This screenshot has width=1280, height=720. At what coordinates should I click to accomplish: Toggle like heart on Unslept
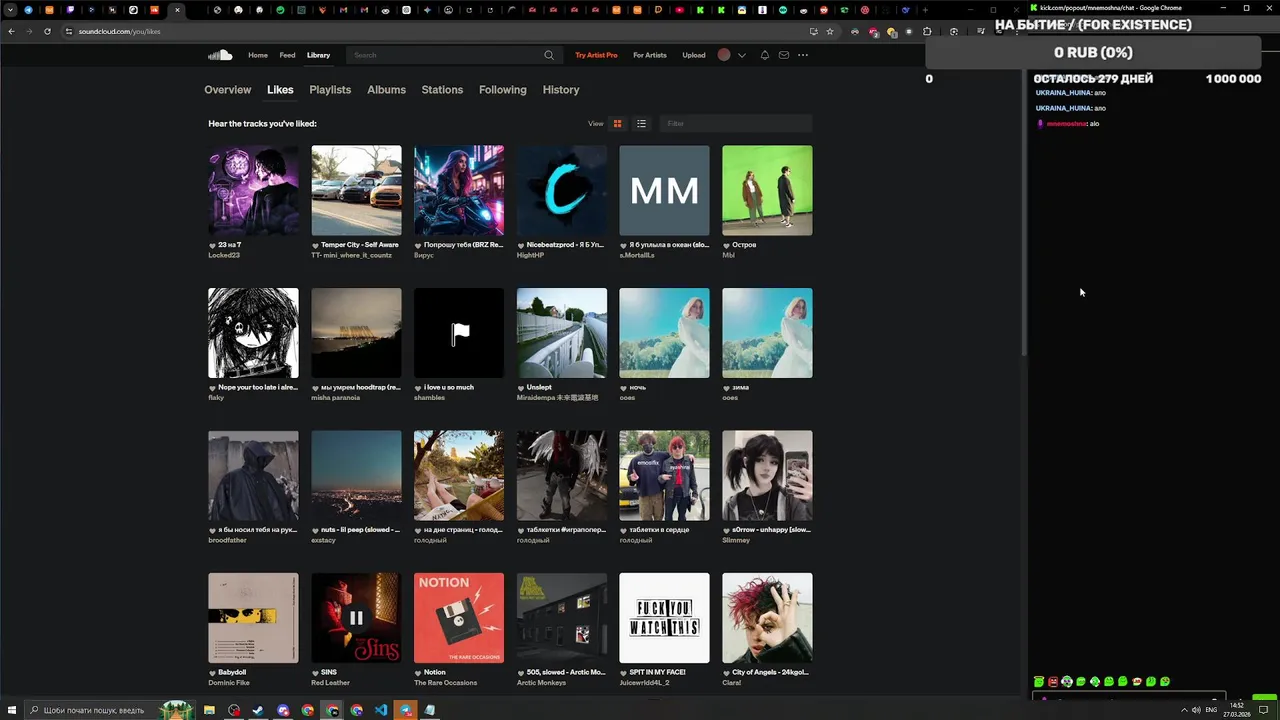(x=521, y=388)
